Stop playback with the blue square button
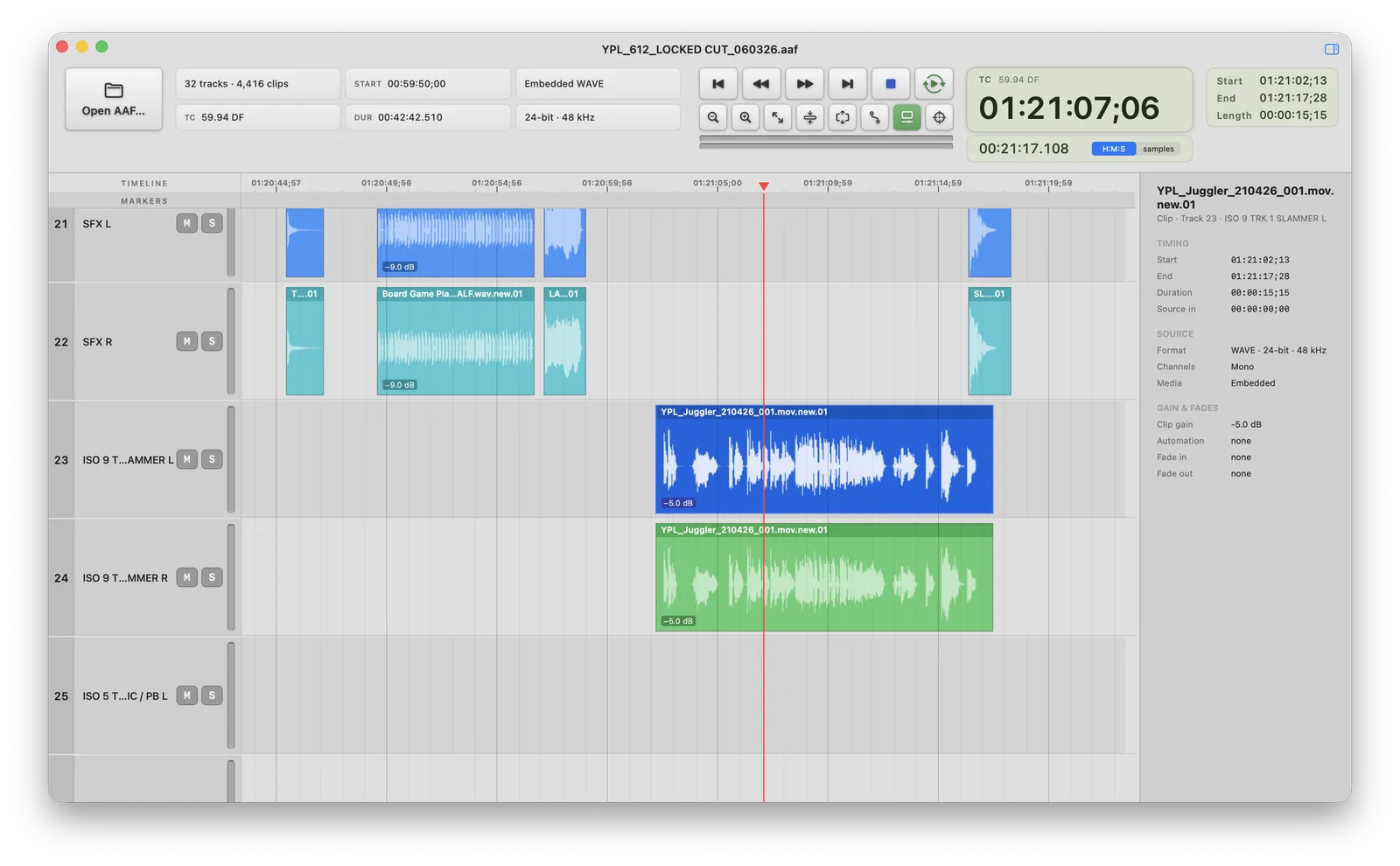1400x866 pixels. click(x=891, y=84)
